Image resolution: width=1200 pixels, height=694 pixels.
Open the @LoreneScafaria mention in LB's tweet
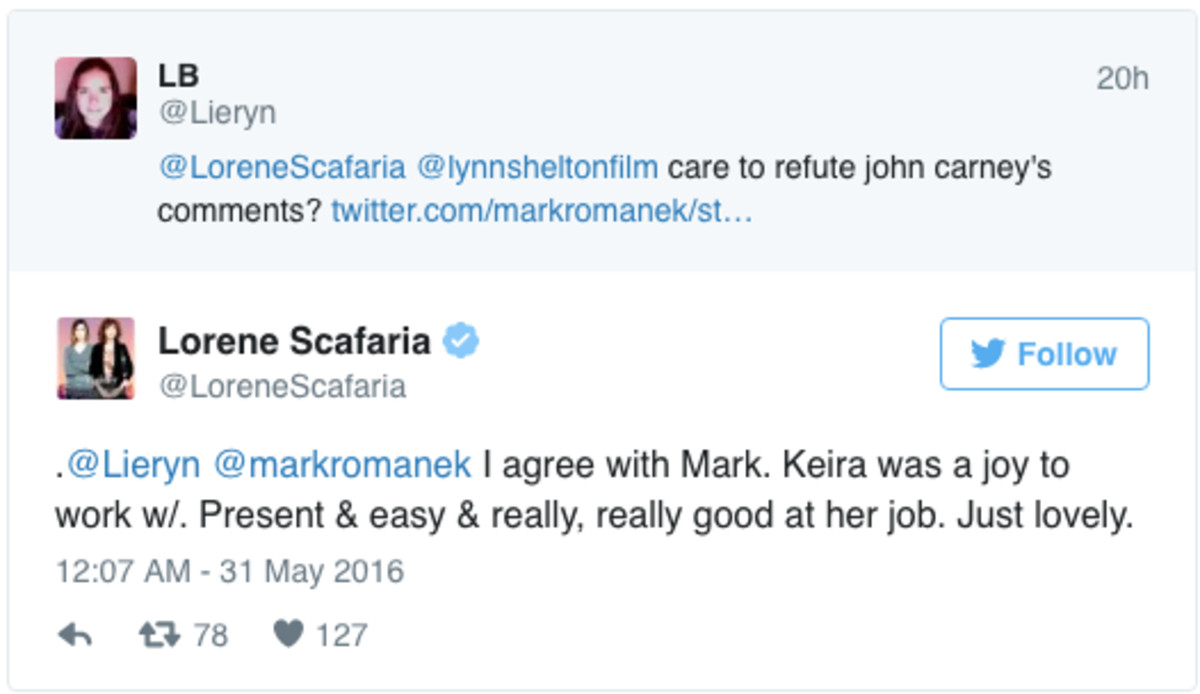tap(282, 168)
